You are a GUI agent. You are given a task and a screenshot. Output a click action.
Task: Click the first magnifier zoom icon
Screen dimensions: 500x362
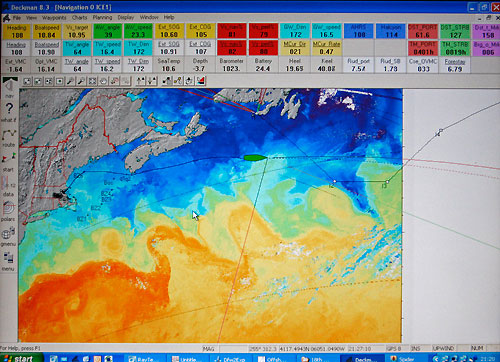71,81
